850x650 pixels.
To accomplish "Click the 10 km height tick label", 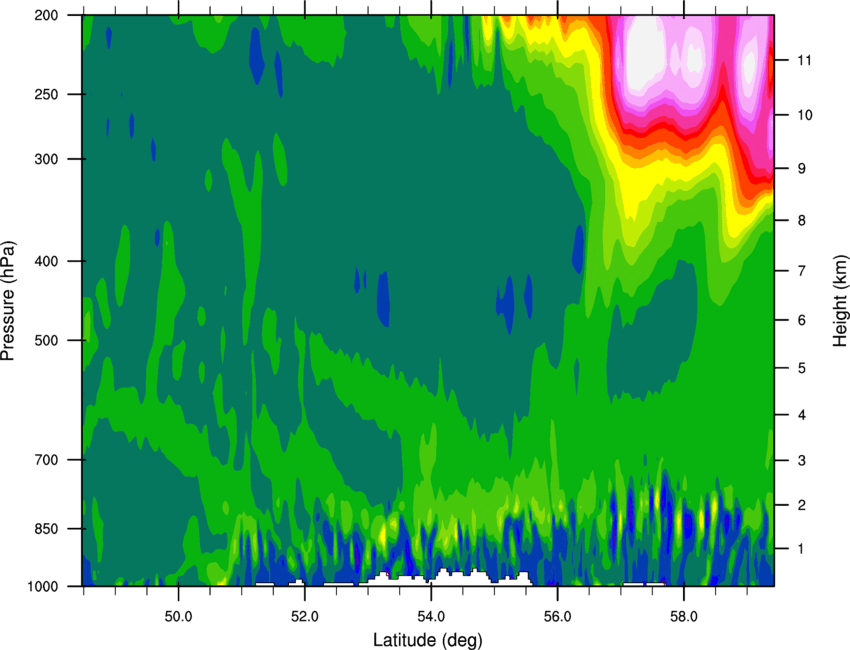I will (x=804, y=115).
